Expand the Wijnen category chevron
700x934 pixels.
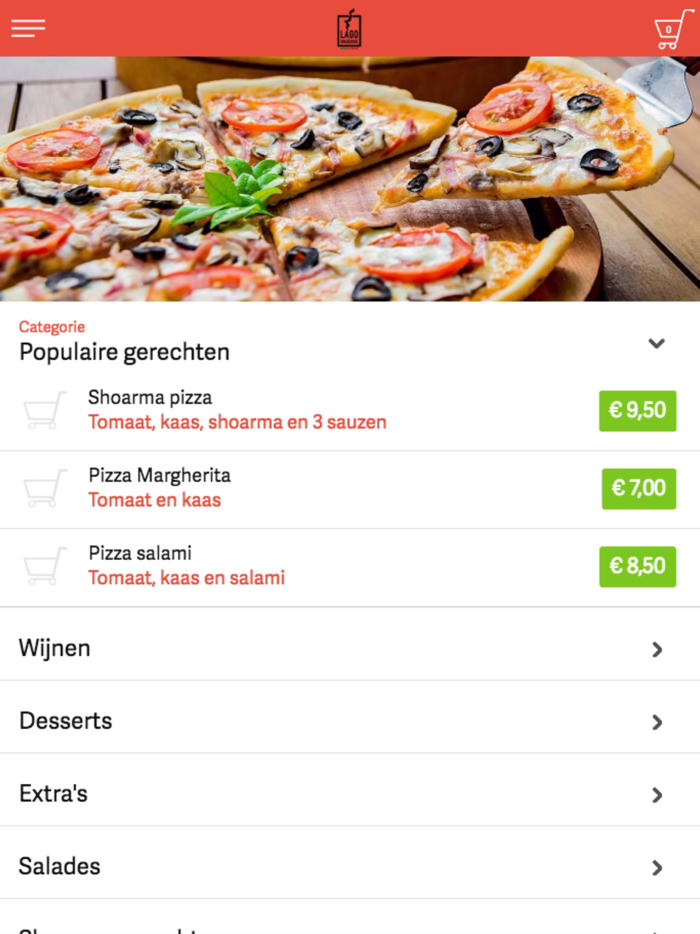657,649
